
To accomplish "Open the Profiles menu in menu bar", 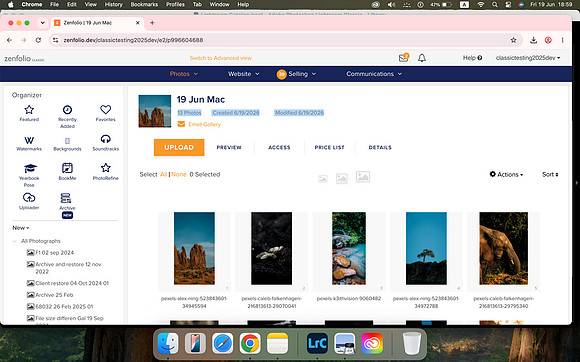I will tap(175, 4).
